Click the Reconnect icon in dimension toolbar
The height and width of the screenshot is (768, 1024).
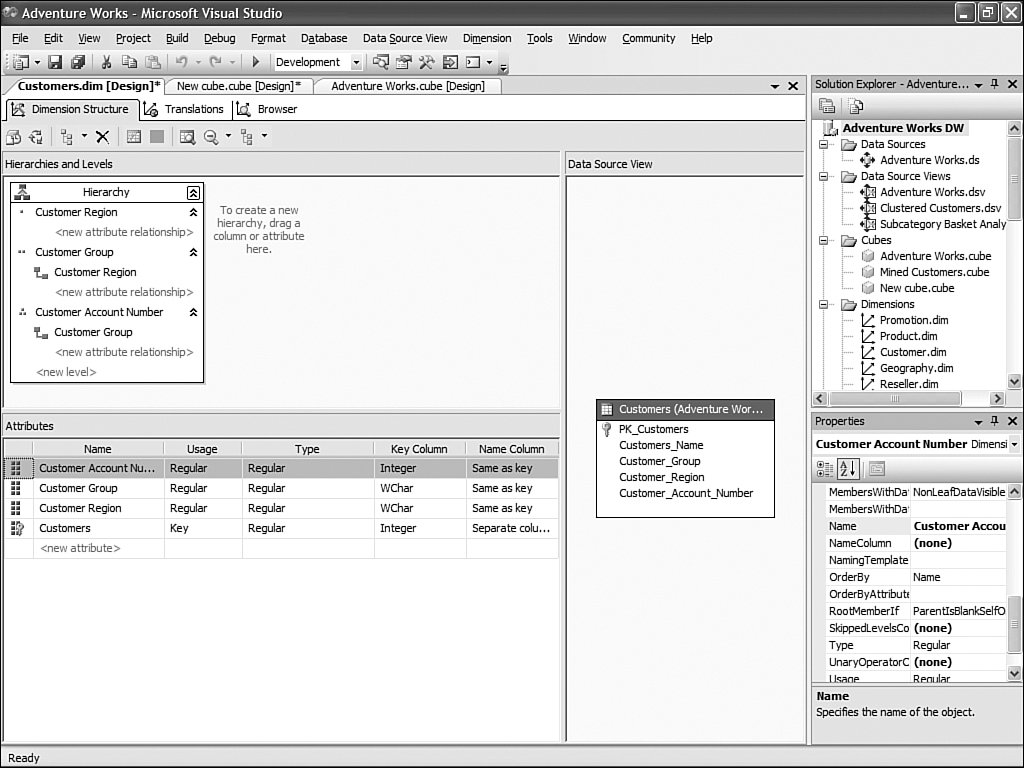point(36,136)
